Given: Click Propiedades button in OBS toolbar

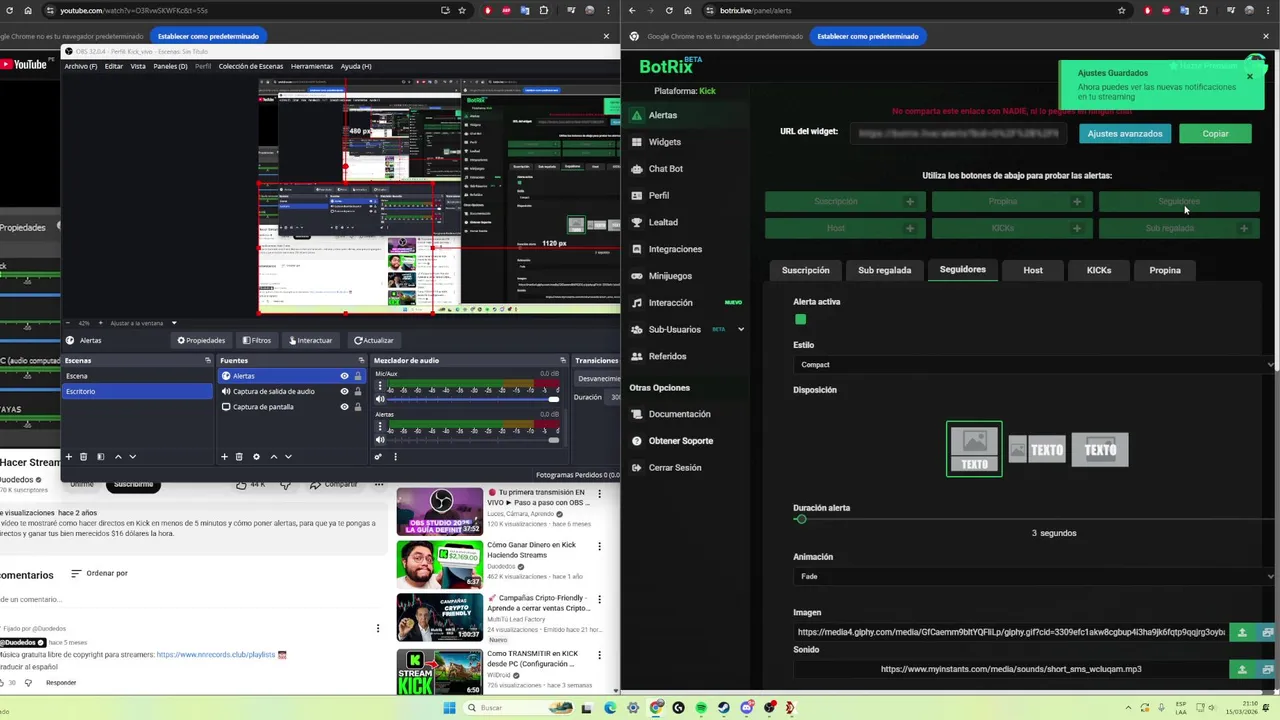Looking at the screenshot, I should pyautogui.click(x=201, y=340).
